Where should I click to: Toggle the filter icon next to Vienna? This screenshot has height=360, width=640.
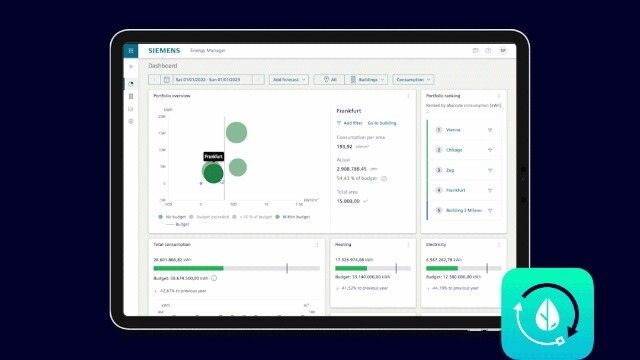[x=490, y=130]
